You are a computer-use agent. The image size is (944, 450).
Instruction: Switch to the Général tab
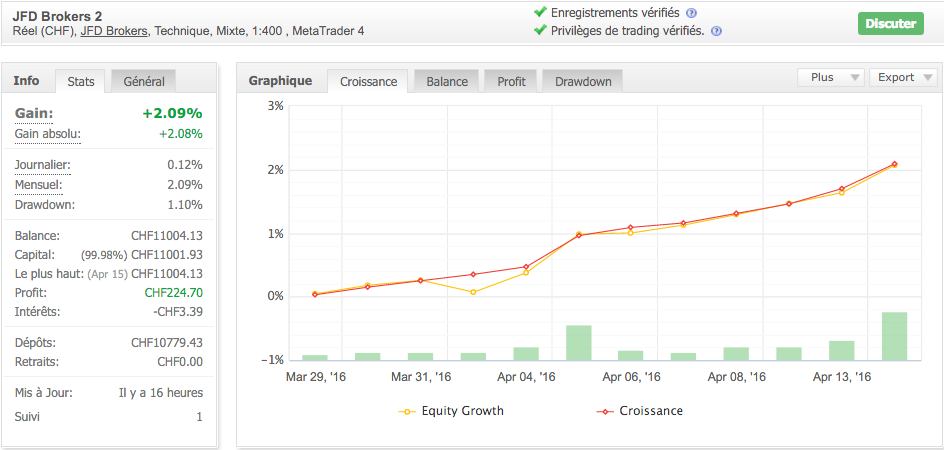pos(144,81)
